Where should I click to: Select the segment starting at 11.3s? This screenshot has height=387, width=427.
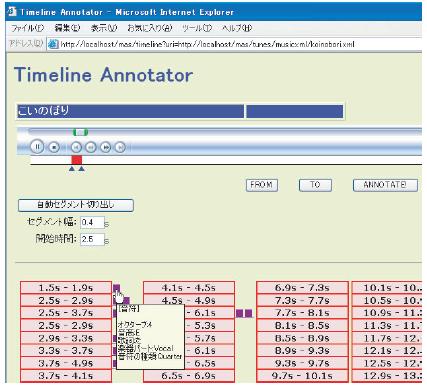click(387, 325)
